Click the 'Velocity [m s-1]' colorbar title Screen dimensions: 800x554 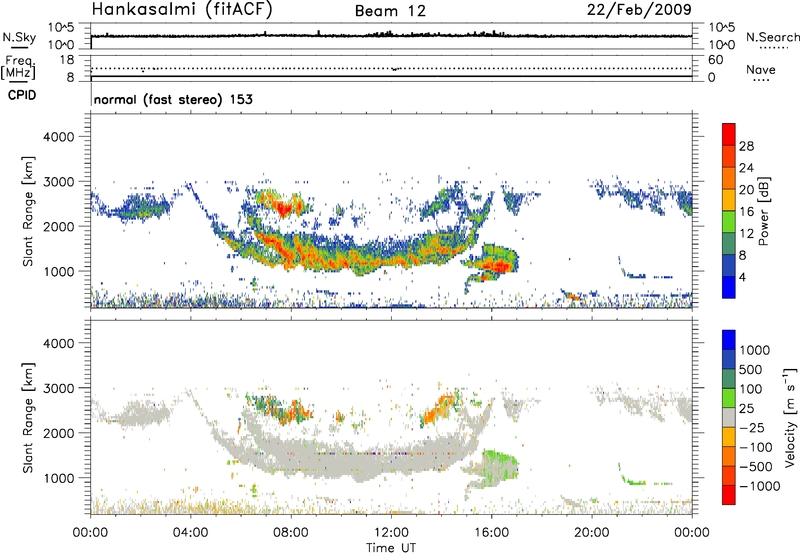(790, 417)
